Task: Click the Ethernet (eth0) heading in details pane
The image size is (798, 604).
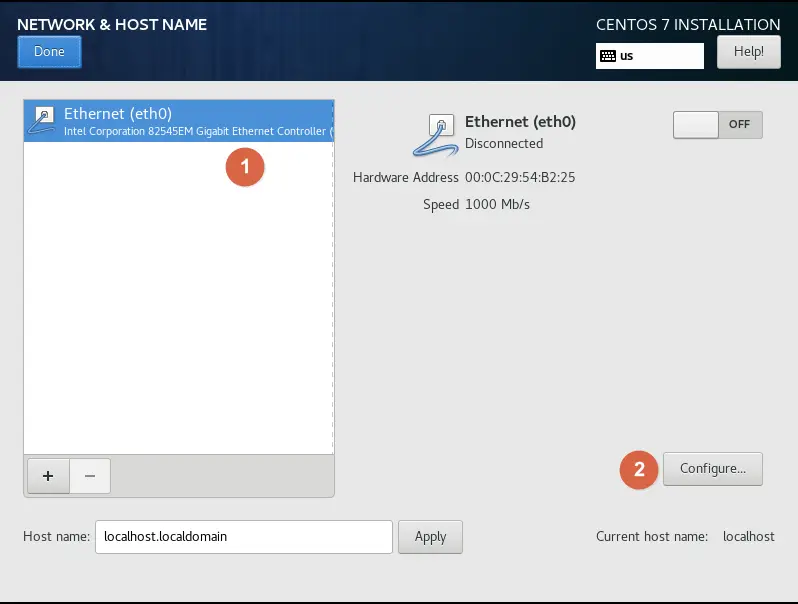Action: click(x=520, y=122)
